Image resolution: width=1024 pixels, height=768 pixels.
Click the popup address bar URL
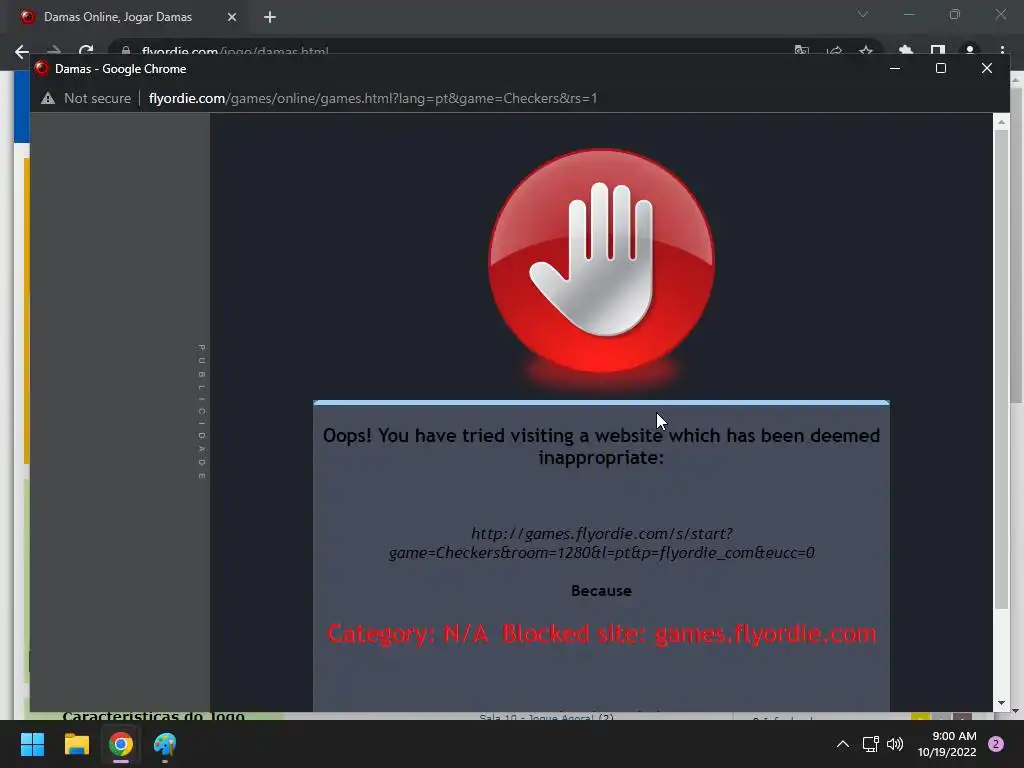point(373,99)
